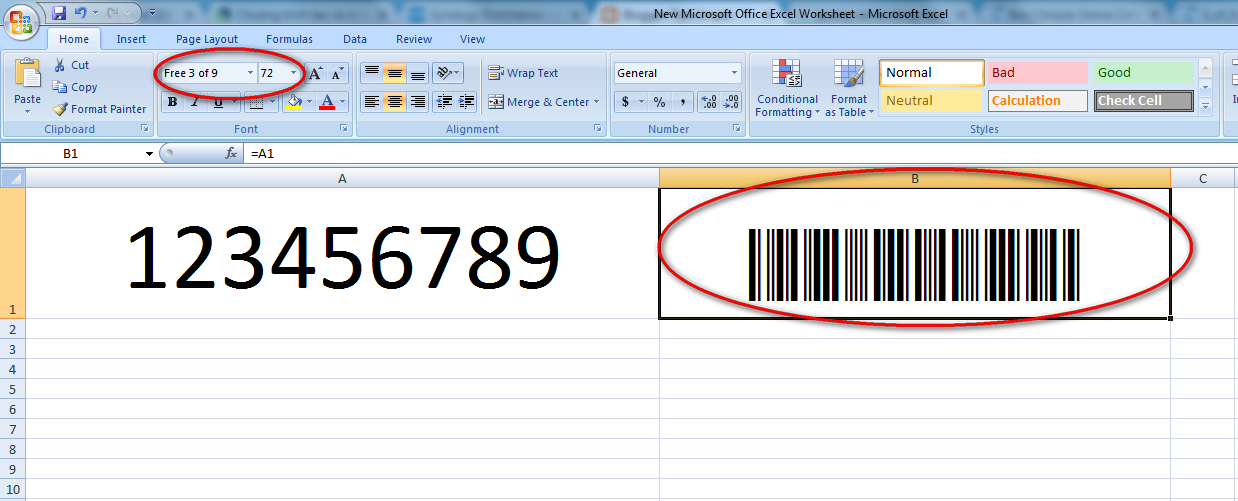Screen dimensions: 1238x501
Task: Open Format as Table gallery
Action: coord(849,88)
